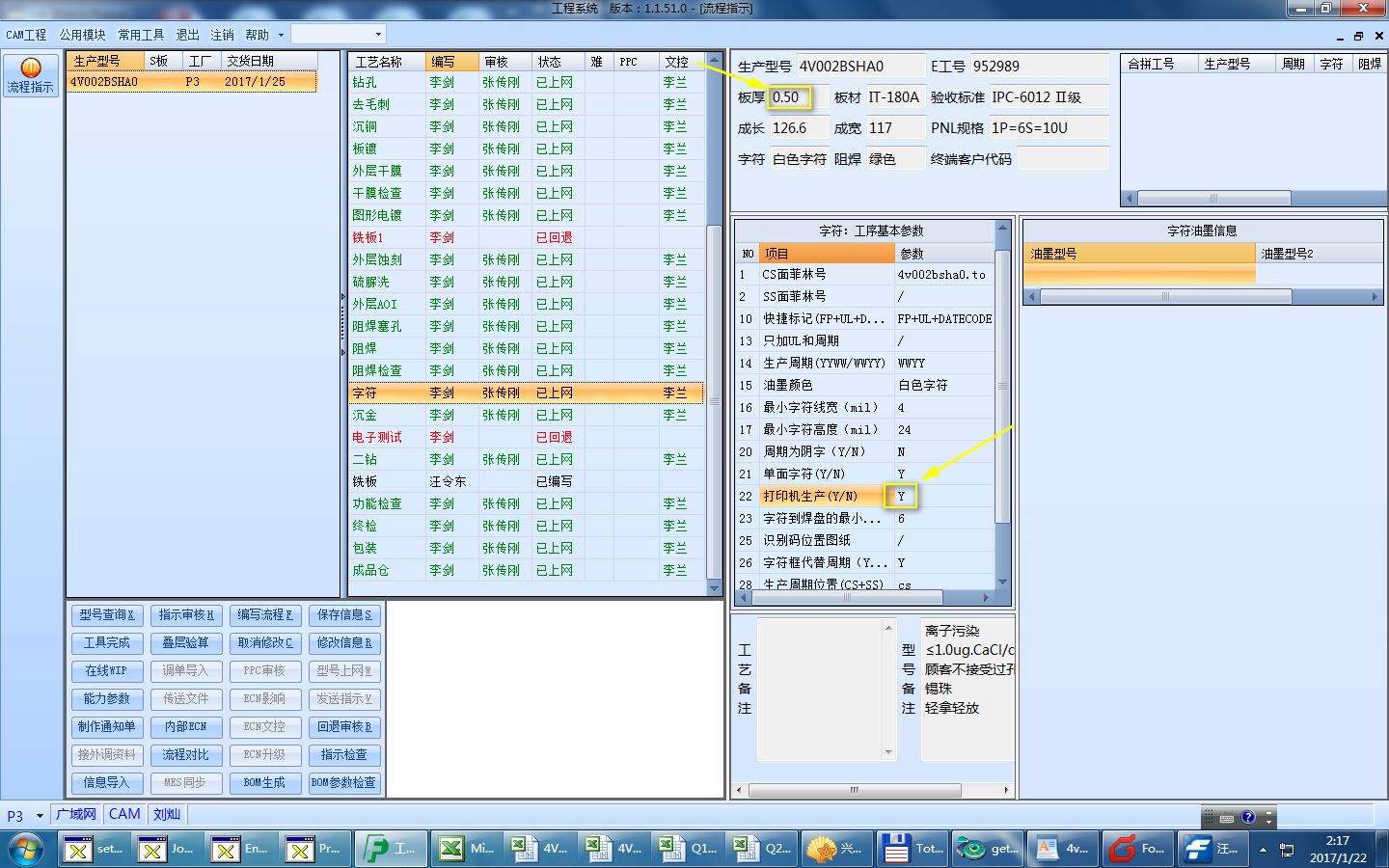Open the Mi... Excel taskbar item
The height and width of the screenshot is (868, 1389).
[467, 849]
